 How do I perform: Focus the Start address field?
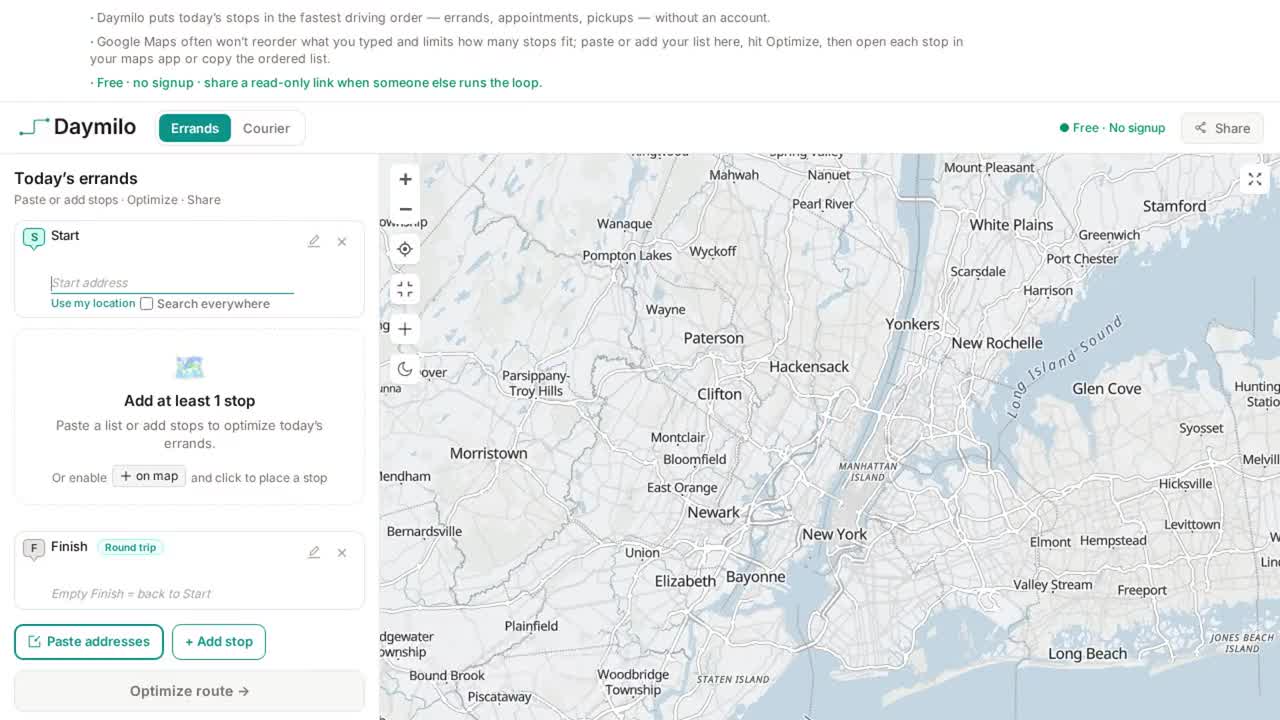pyautogui.click(x=172, y=283)
